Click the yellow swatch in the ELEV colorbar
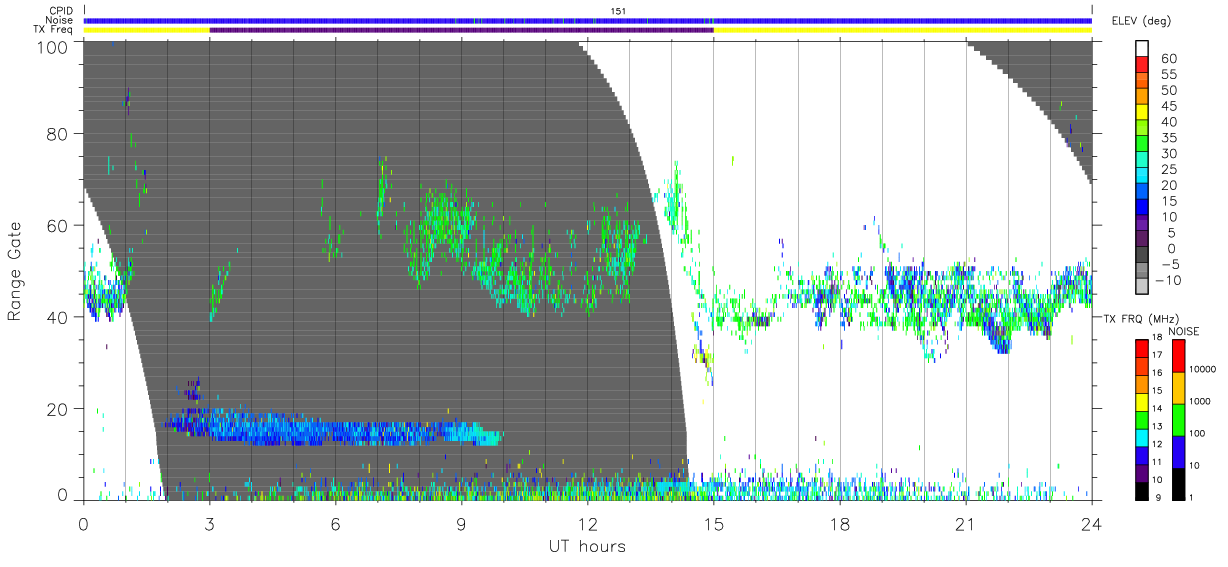This screenshot has height=567, width=1228. point(1142,114)
